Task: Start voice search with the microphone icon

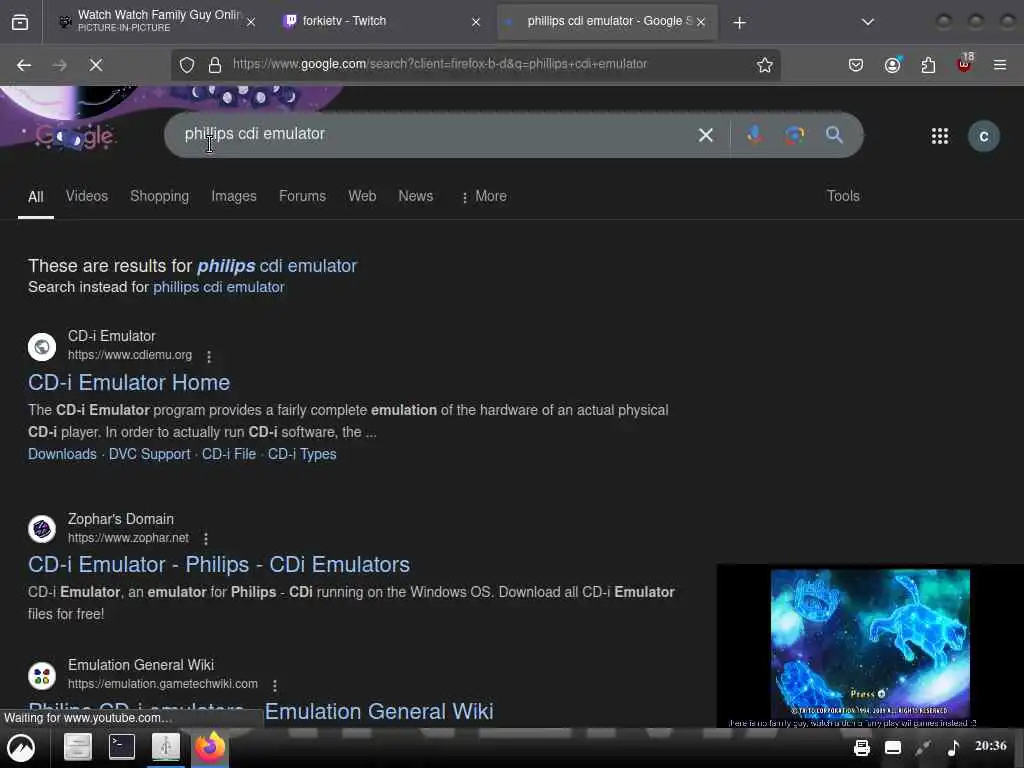Action: 755,135
